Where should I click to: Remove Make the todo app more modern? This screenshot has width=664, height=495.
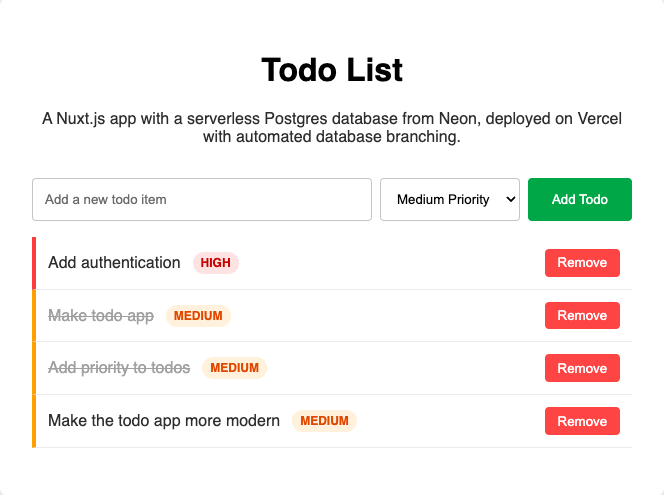pyautogui.click(x=582, y=421)
